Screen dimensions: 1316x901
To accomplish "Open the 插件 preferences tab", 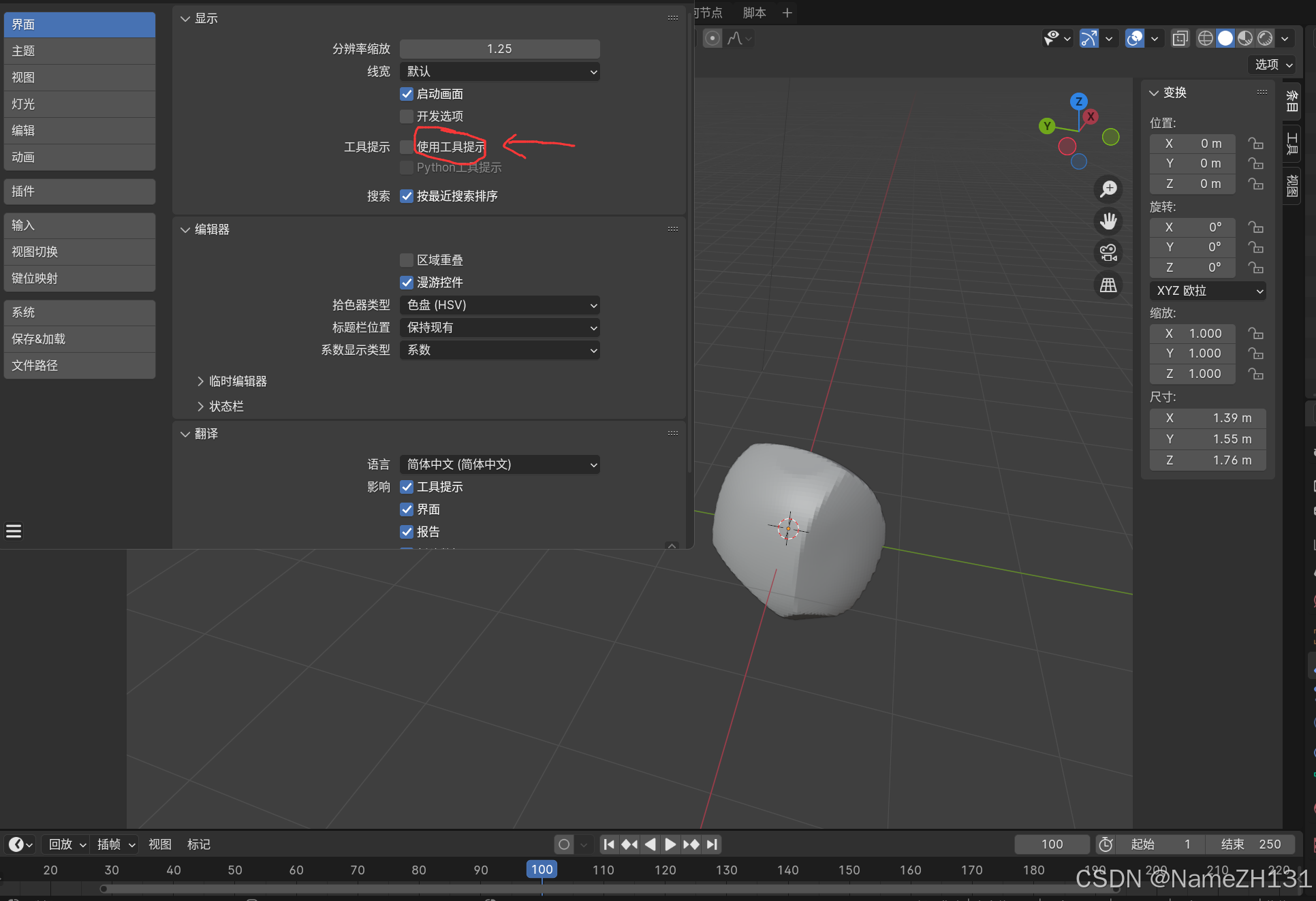I will (79, 191).
